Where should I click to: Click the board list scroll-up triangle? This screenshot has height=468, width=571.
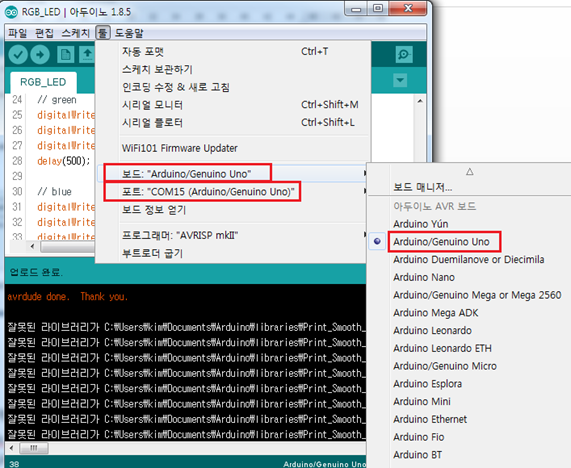tap(469, 172)
